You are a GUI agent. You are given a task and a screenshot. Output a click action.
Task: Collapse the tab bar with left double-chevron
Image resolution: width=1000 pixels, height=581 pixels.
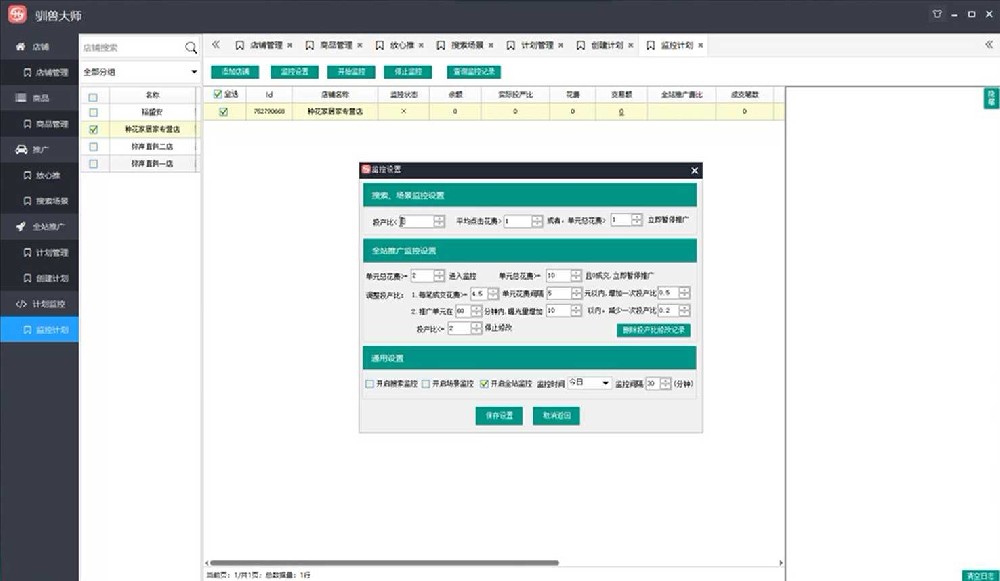click(216, 45)
